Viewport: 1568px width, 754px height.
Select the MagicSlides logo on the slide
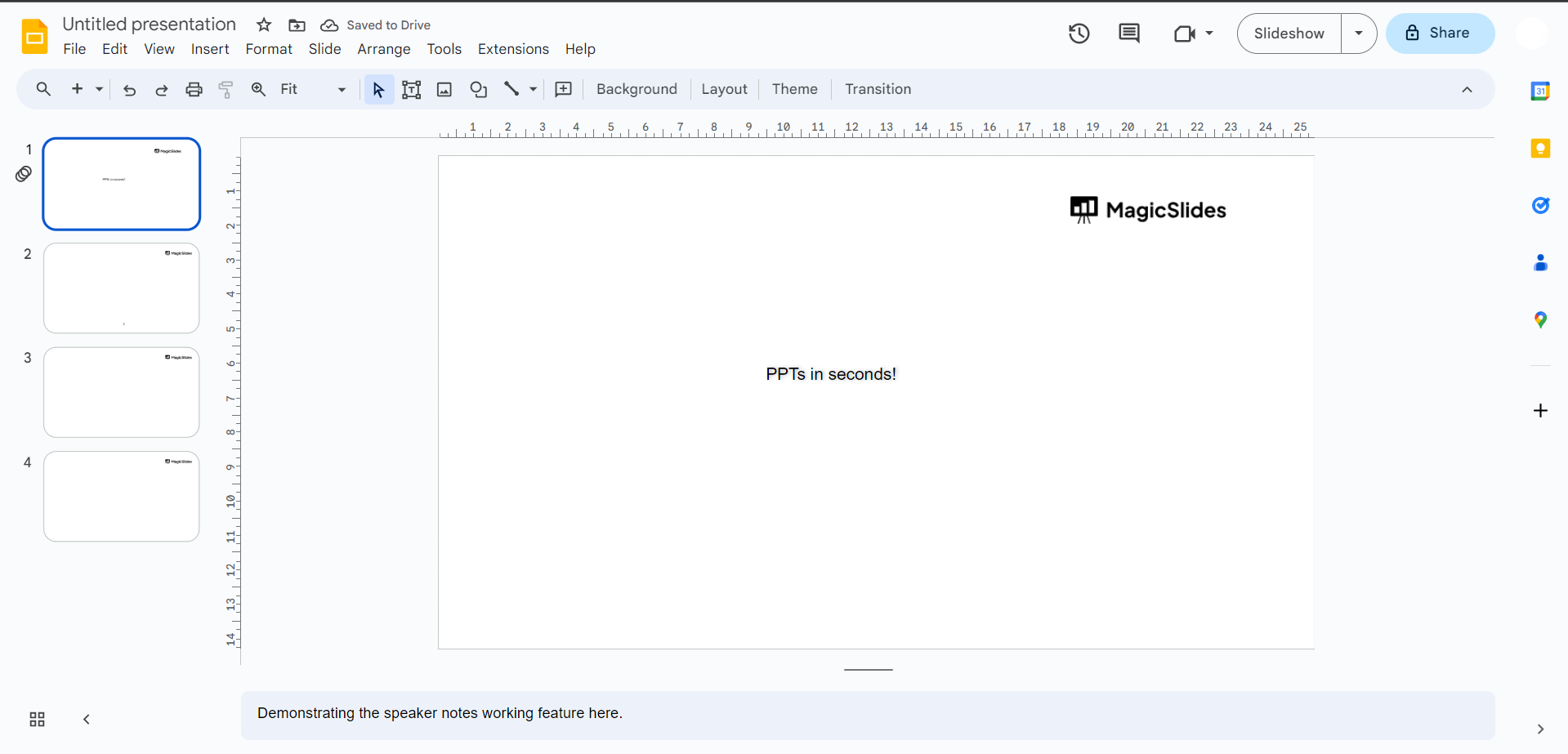coord(1148,210)
